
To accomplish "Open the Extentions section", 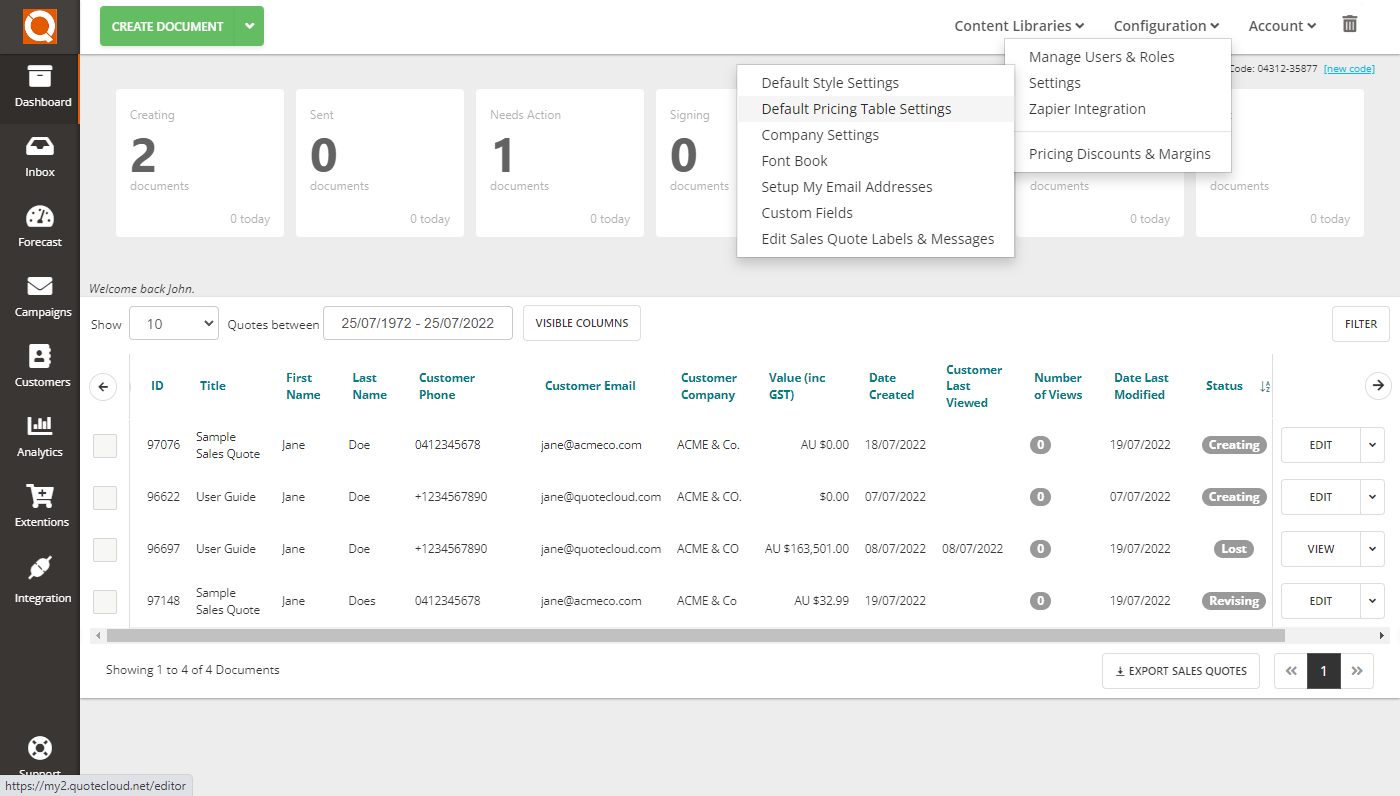I will (40, 505).
